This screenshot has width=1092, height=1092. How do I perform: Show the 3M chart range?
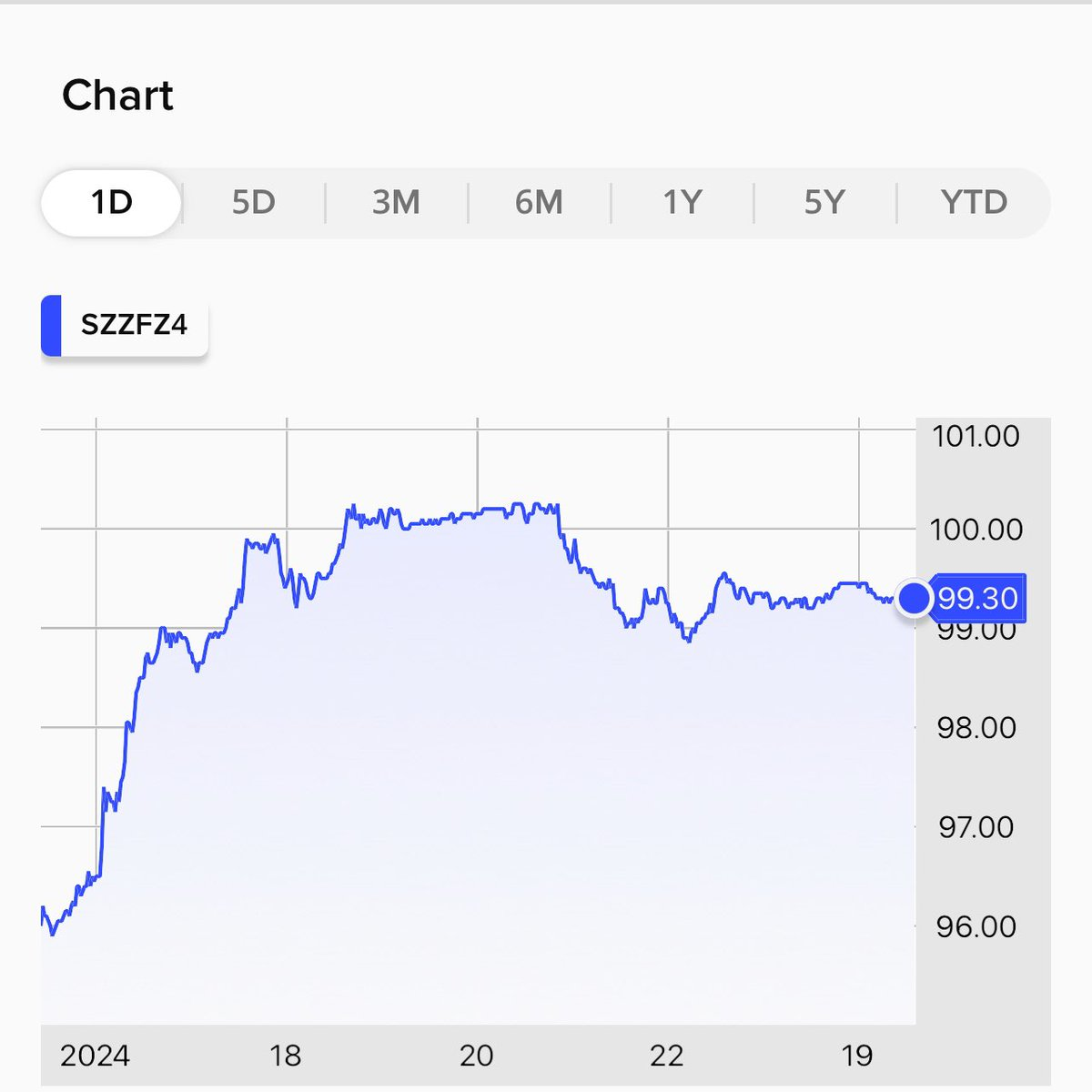[396, 202]
